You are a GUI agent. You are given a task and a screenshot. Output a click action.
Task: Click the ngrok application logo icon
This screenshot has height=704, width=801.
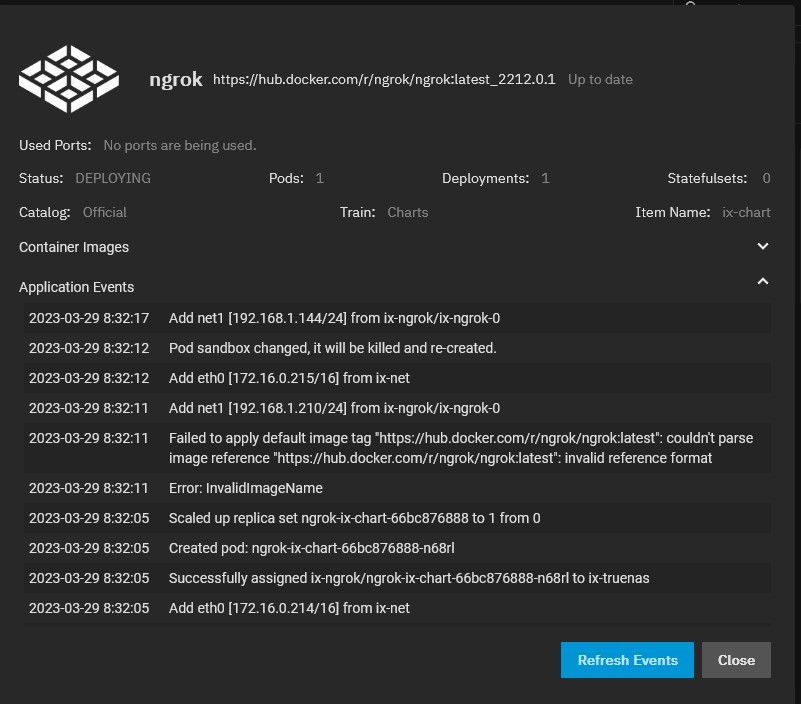[x=69, y=79]
